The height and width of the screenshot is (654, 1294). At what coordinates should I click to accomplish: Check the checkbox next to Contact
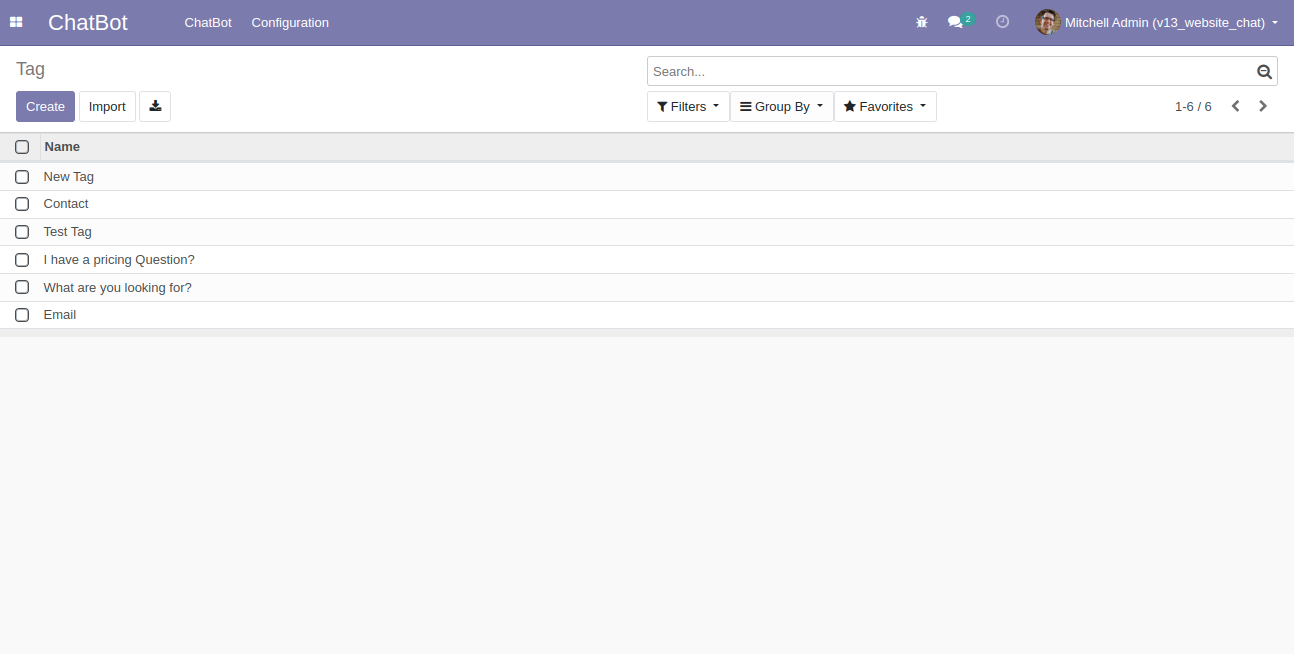(22, 204)
